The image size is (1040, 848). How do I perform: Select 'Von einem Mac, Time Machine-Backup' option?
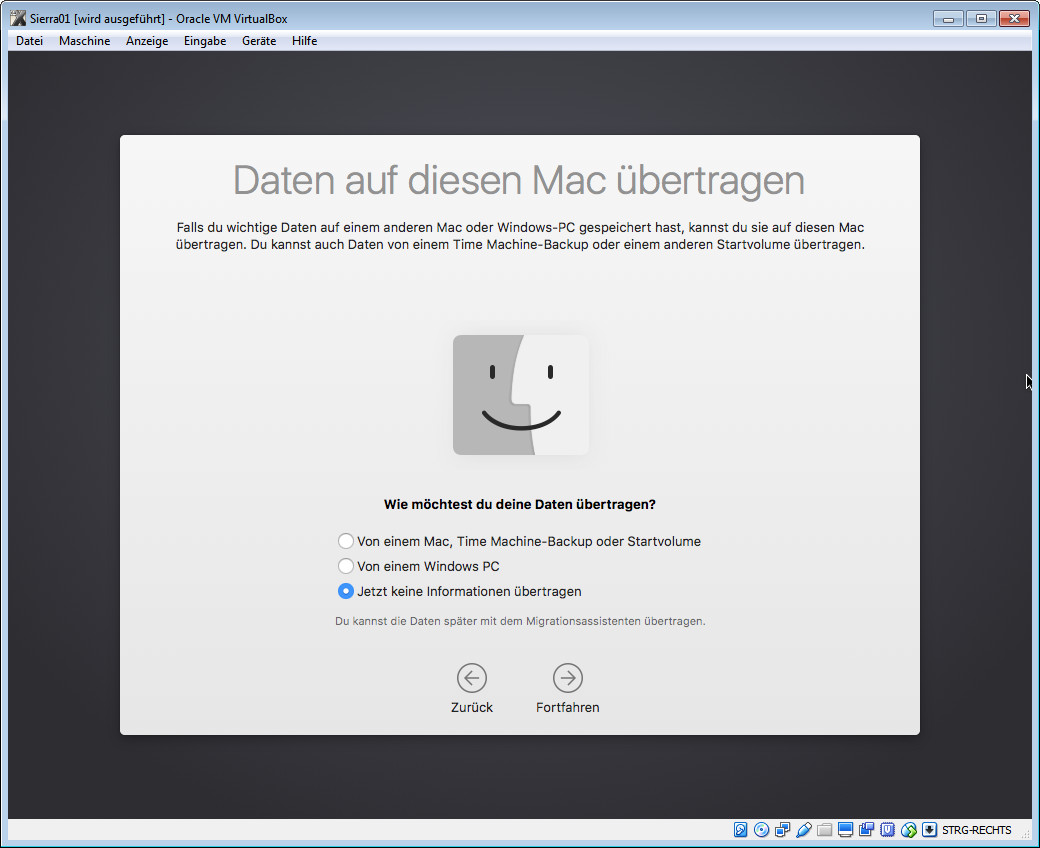click(x=346, y=541)
